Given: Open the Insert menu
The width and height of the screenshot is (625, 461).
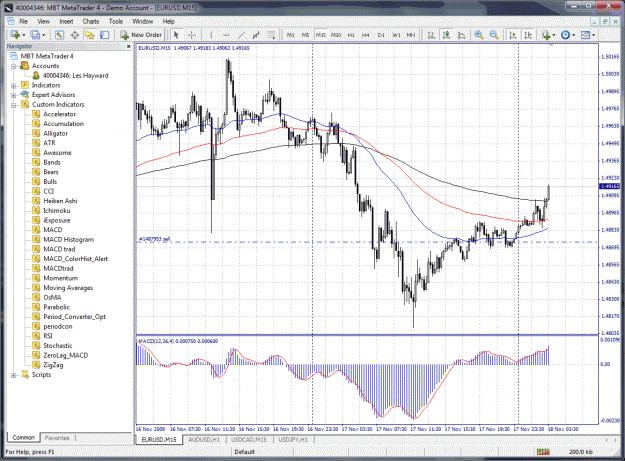Looking at the screenshot, I should pos(66,22).
